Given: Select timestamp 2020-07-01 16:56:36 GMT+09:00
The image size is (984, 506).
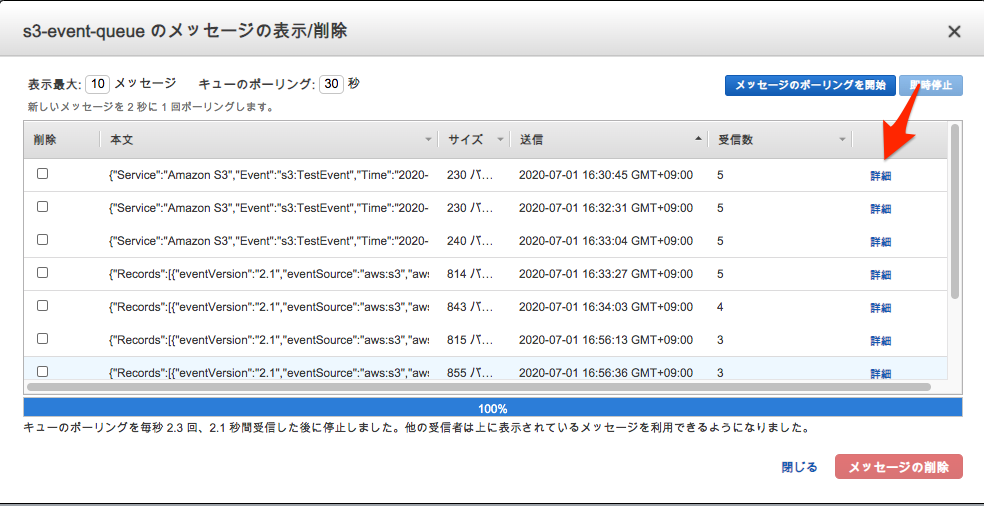Looking at the screenshot, I should click(606, 373).
